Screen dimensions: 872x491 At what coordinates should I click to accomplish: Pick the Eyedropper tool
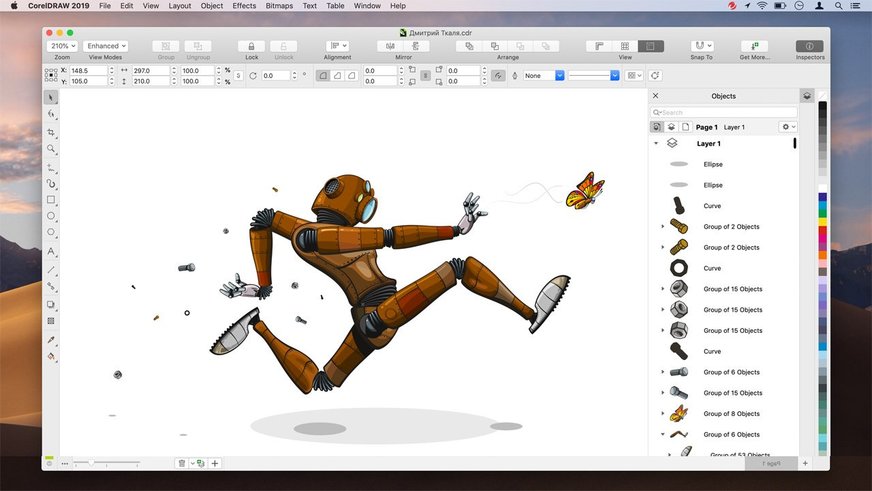(51, 340)
